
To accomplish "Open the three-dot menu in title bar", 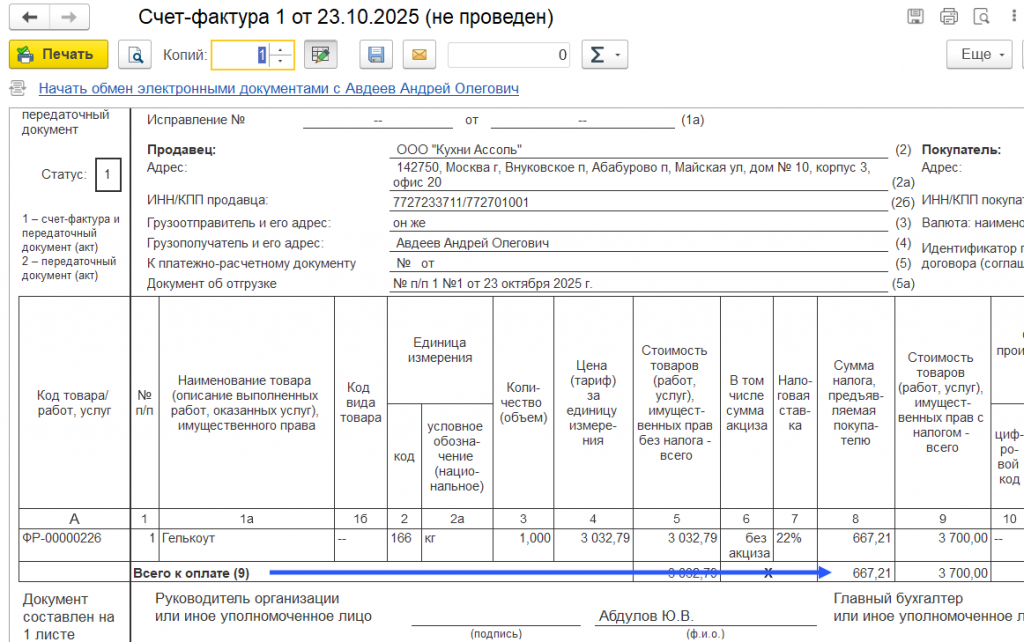I will (1014, 17).
